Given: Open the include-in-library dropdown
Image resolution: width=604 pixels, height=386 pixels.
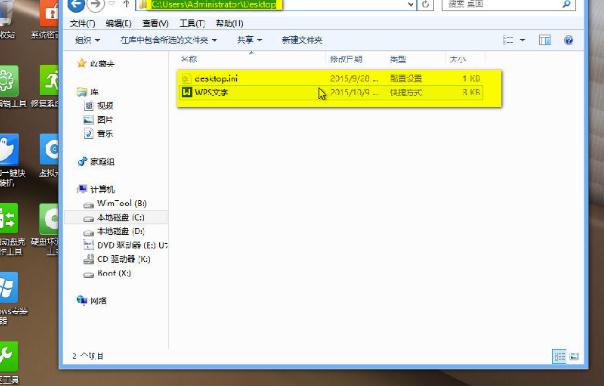Looking at the screenshot, I should 168,40.
